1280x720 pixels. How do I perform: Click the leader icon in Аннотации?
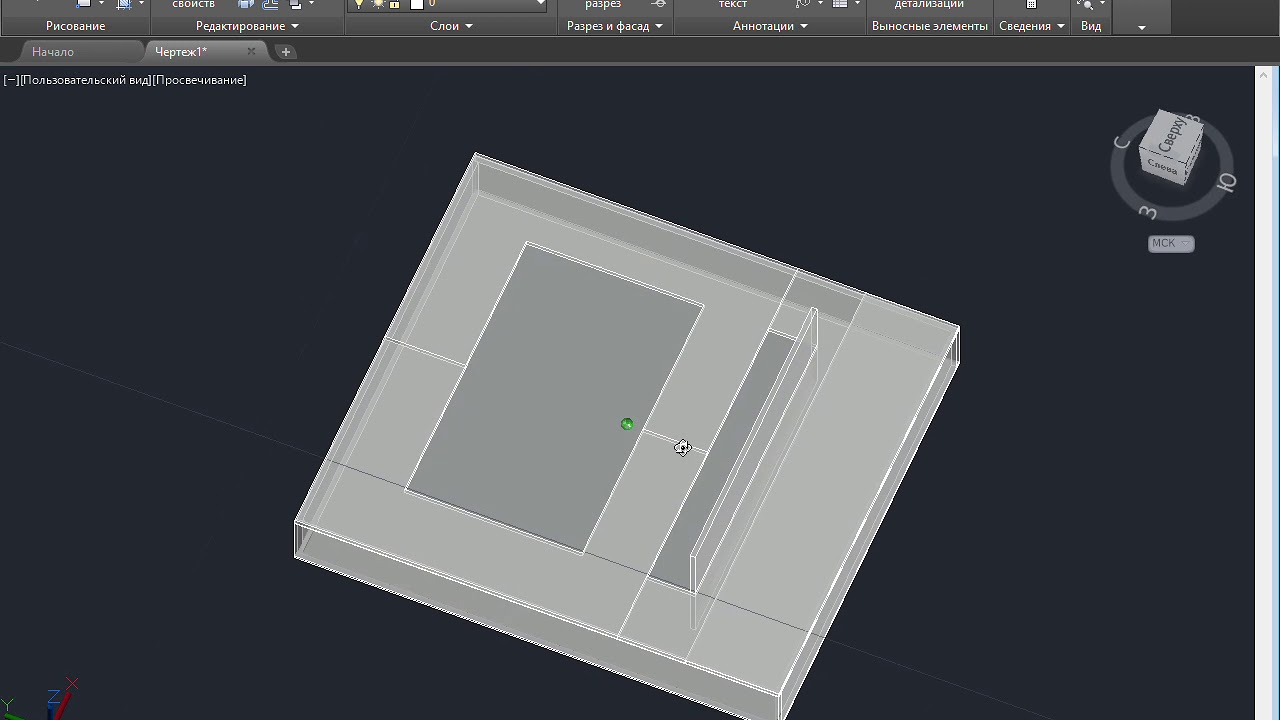coord(803,4)
